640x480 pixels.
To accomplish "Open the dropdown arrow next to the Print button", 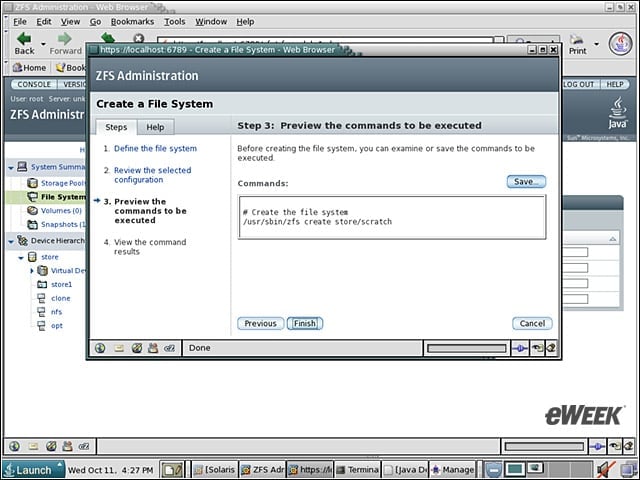I will (x=596, y=43).
